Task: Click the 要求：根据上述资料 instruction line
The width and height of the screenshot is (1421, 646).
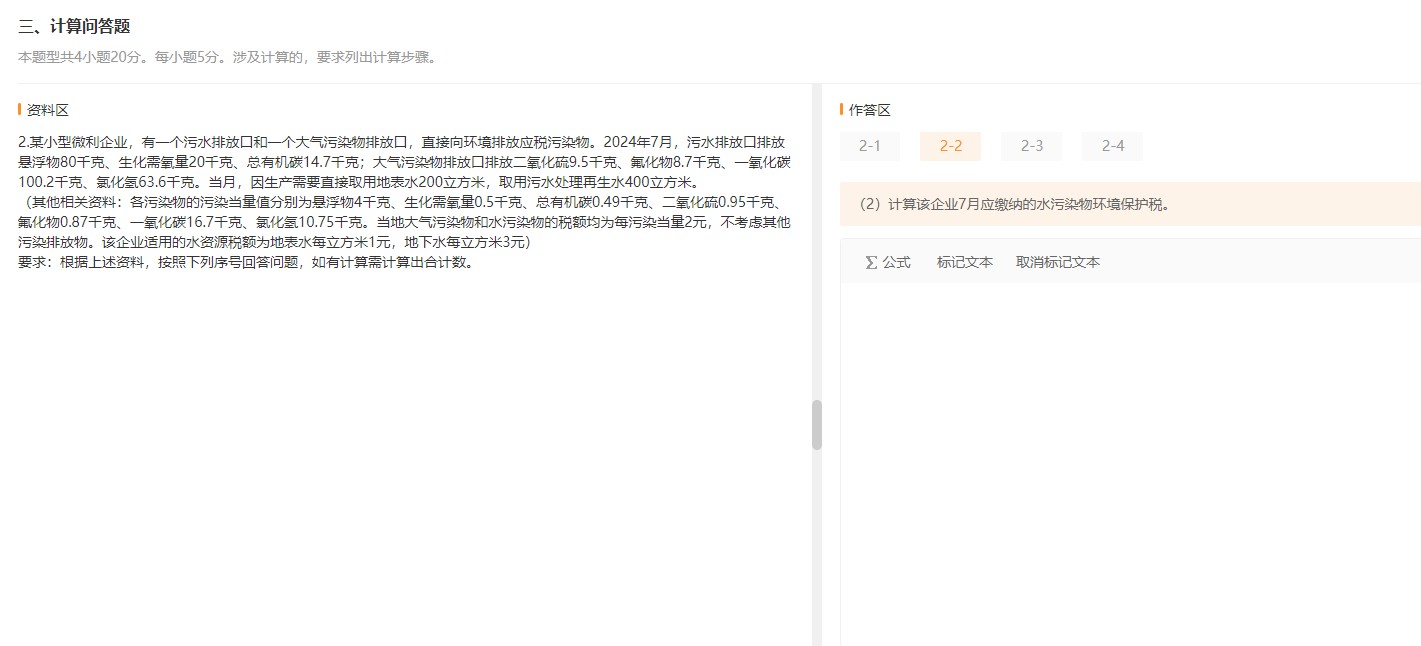Action: pyautogui.click(x=245, y=263)
